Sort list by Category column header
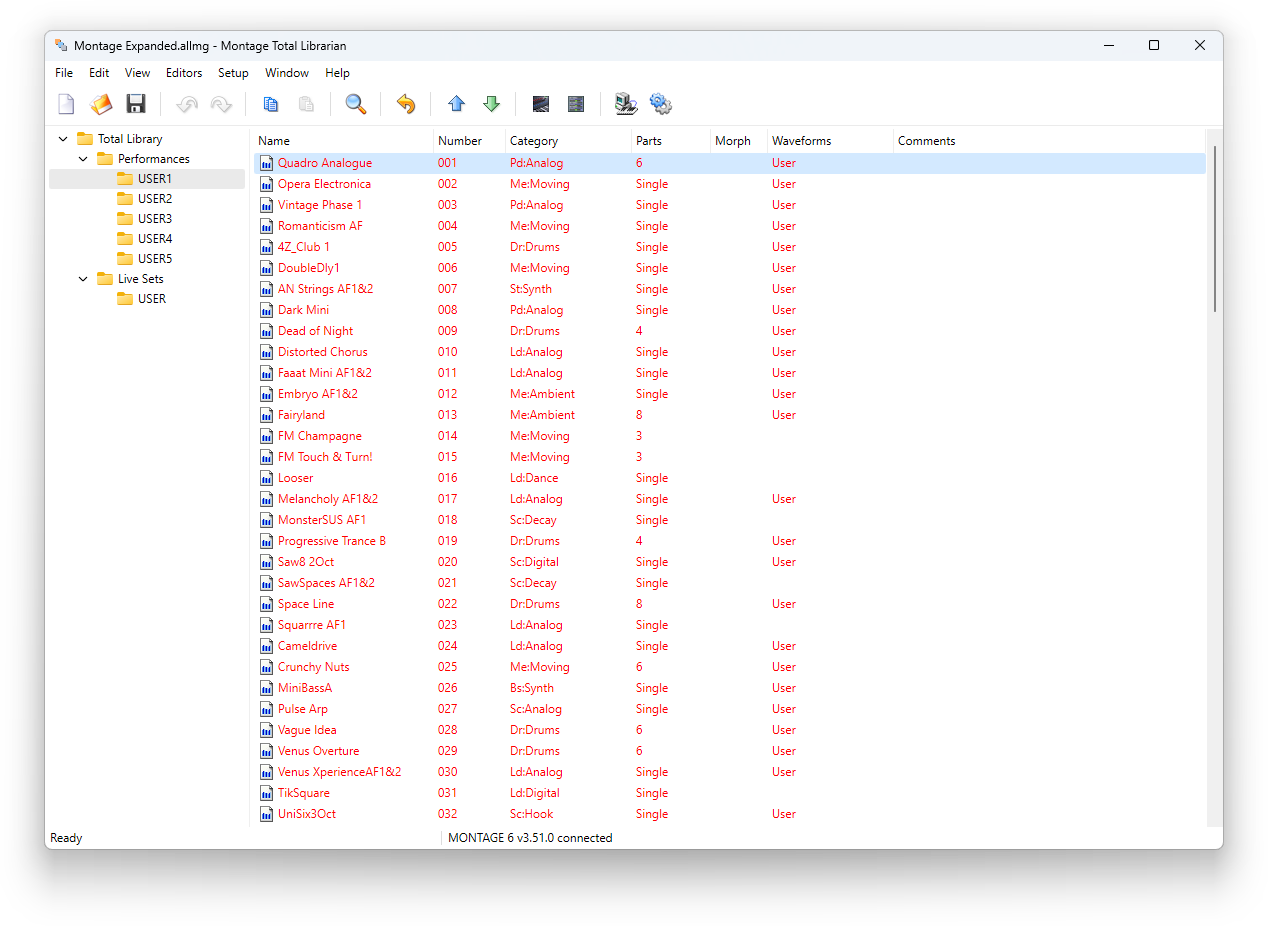This screenshot has width=1268, height=926. [x=534, y=141]
